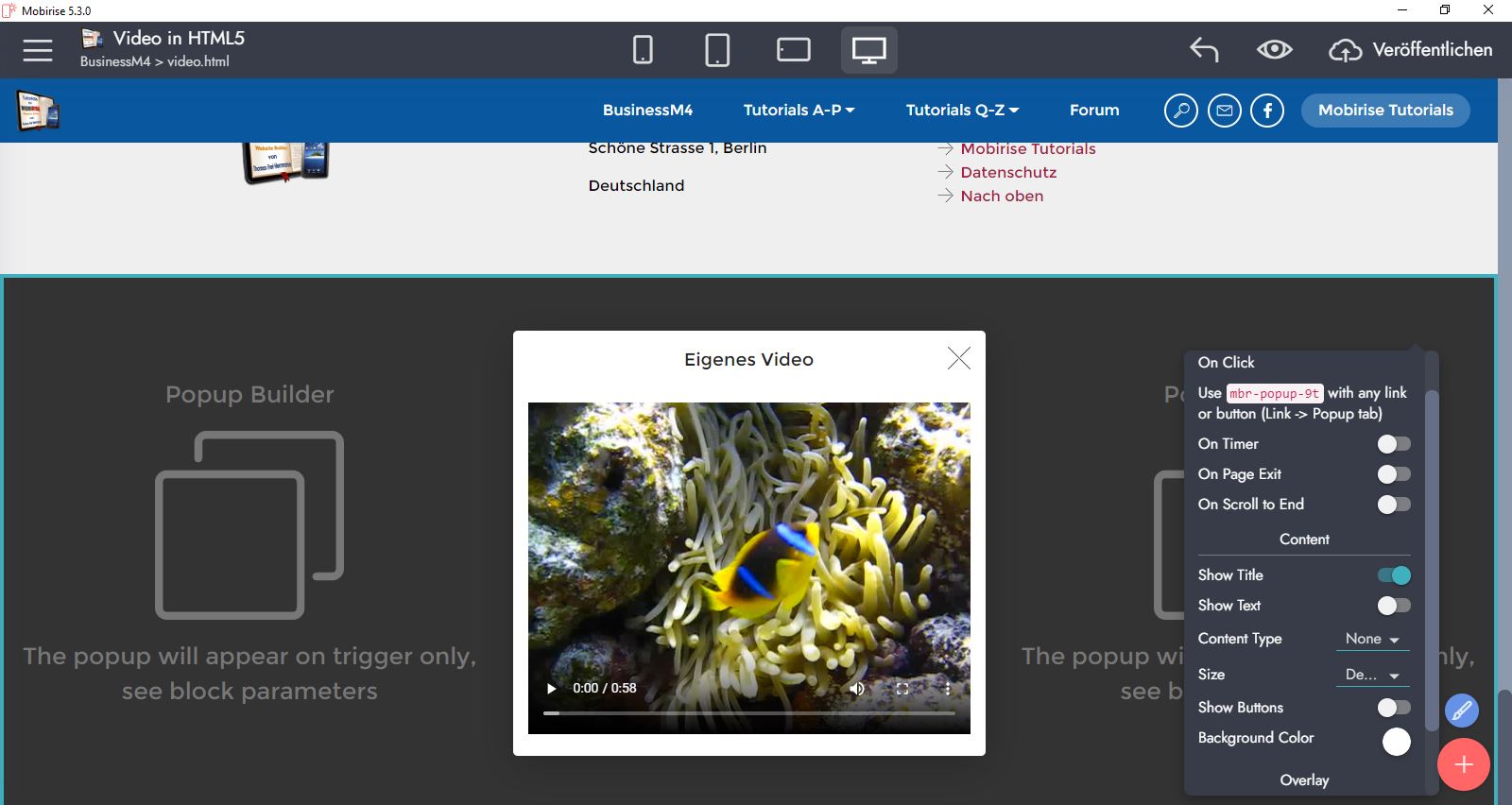Open the Forum menu item
Image resolution: width=1512 pixels, height=805 pixels.
click(x=1093, y=111)
